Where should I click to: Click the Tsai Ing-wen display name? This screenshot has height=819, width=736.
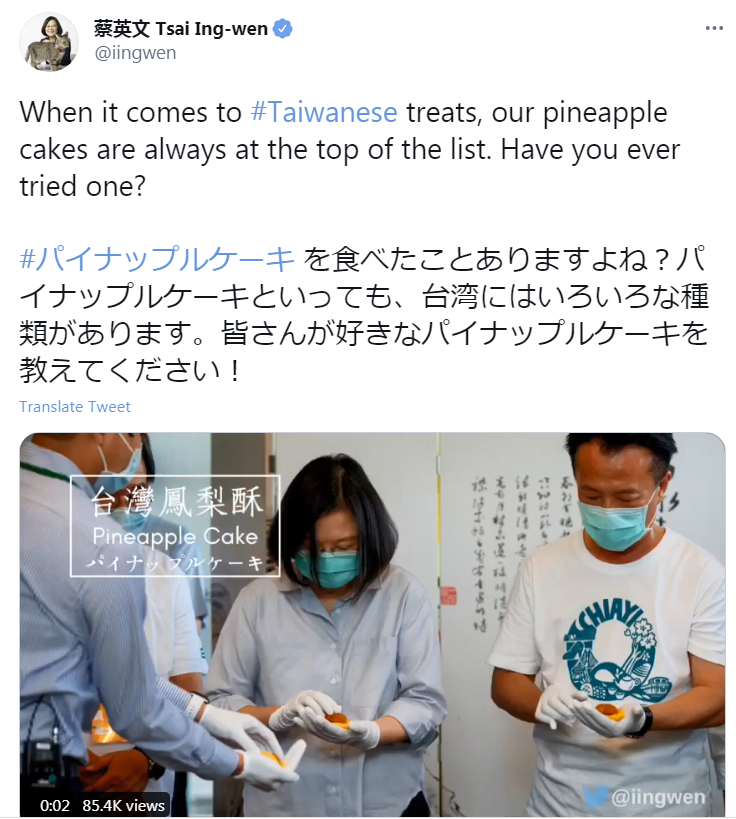tap(181, 29)
